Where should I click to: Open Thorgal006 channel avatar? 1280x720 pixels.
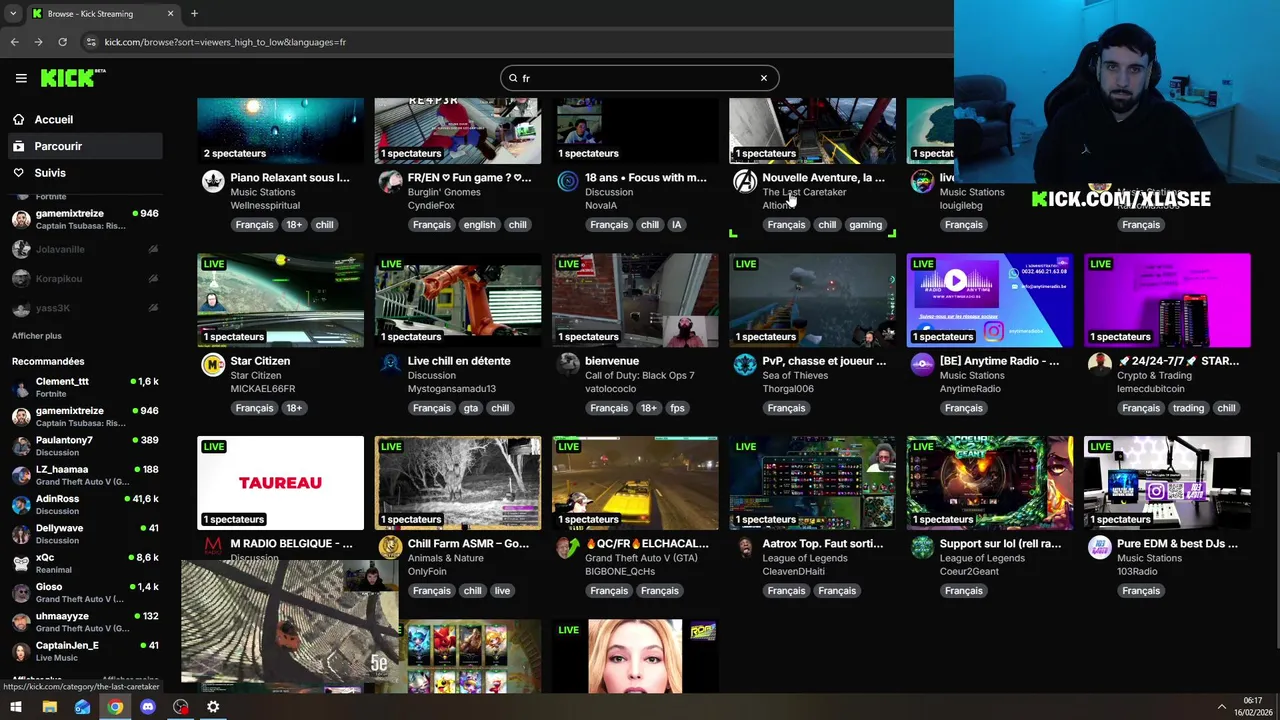point(745,365)
